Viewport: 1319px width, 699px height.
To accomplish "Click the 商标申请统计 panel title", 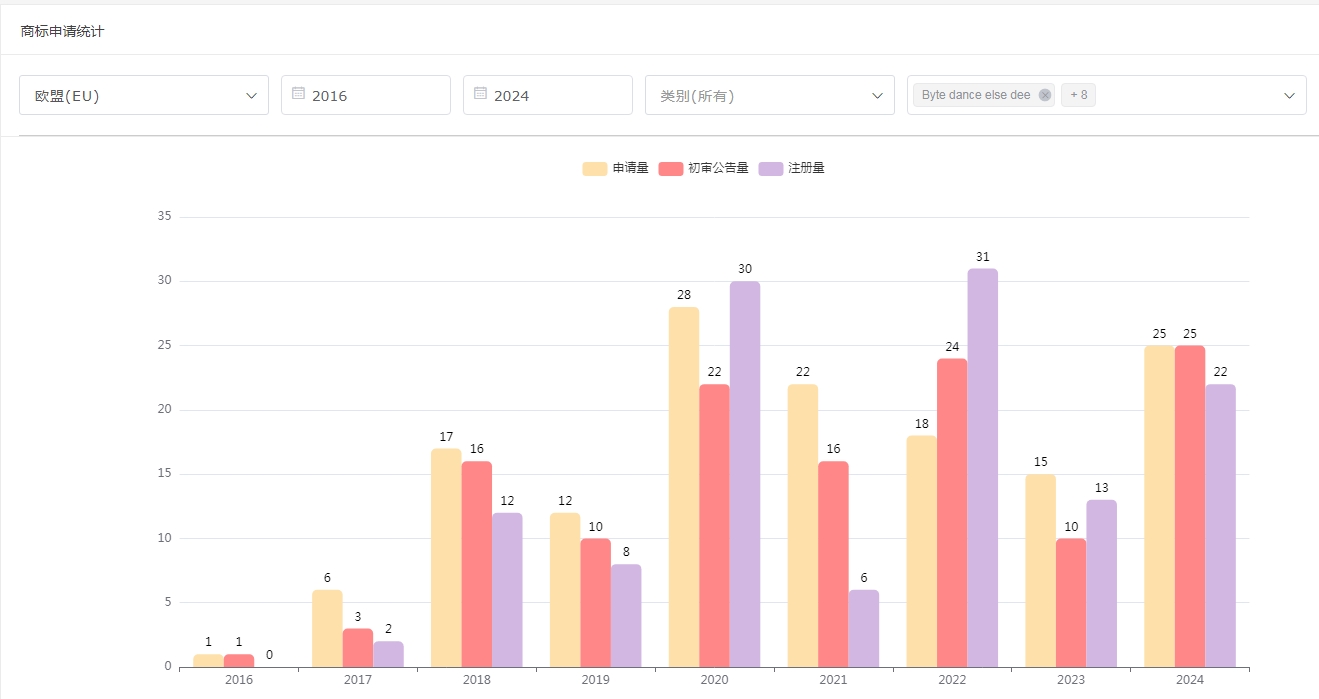I will coord(62,31).
